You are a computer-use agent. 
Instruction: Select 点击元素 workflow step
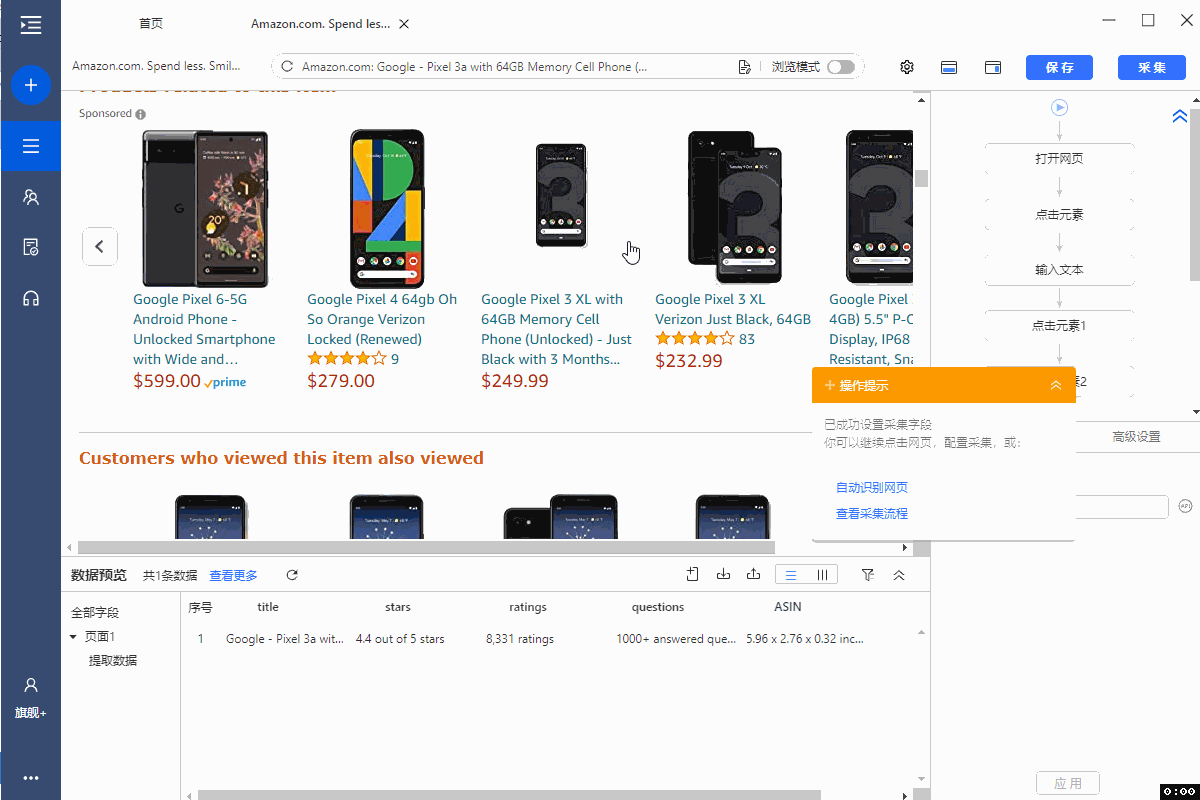1060,215
